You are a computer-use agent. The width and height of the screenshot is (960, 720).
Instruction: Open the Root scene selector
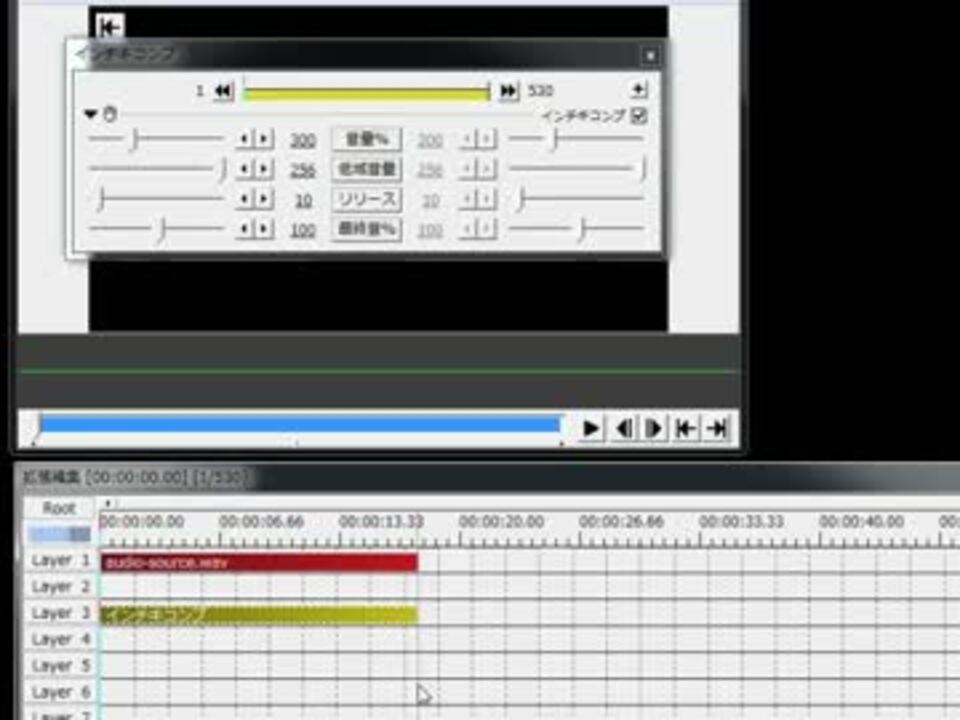click(59, 508)
